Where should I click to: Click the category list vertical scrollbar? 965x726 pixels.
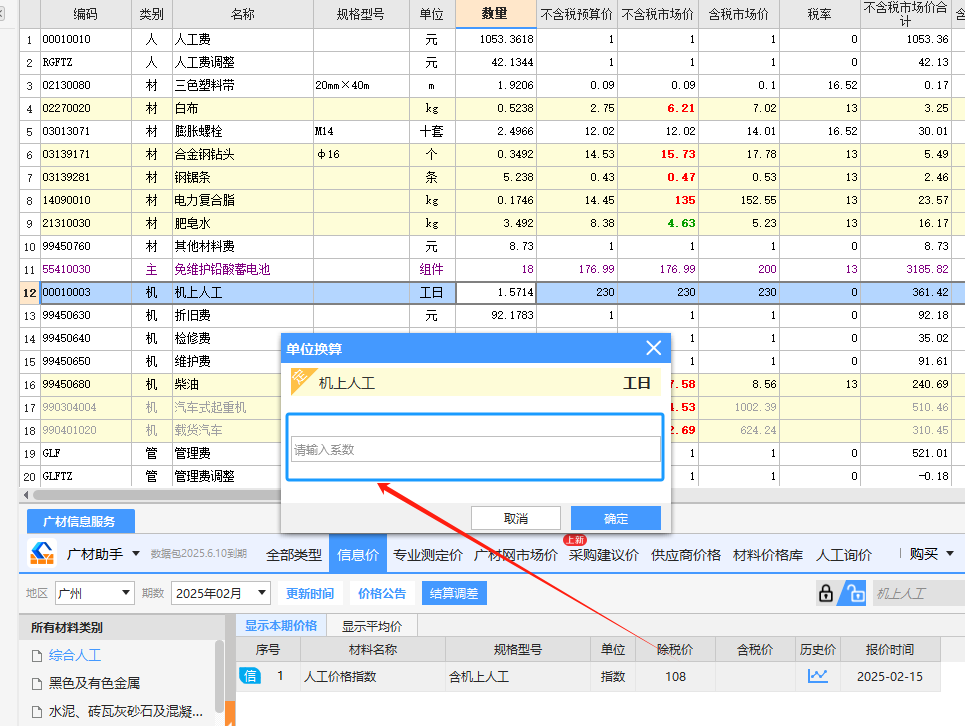[219, 677]
